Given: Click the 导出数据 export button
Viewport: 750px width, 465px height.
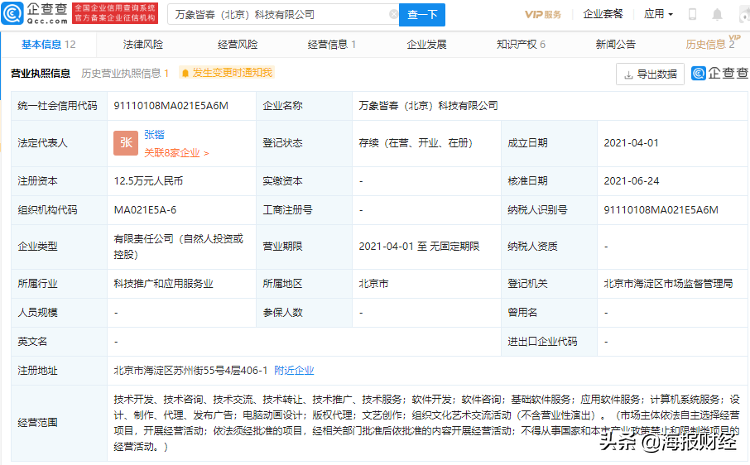Looking at the screenshot, I should tap(651, 74).
